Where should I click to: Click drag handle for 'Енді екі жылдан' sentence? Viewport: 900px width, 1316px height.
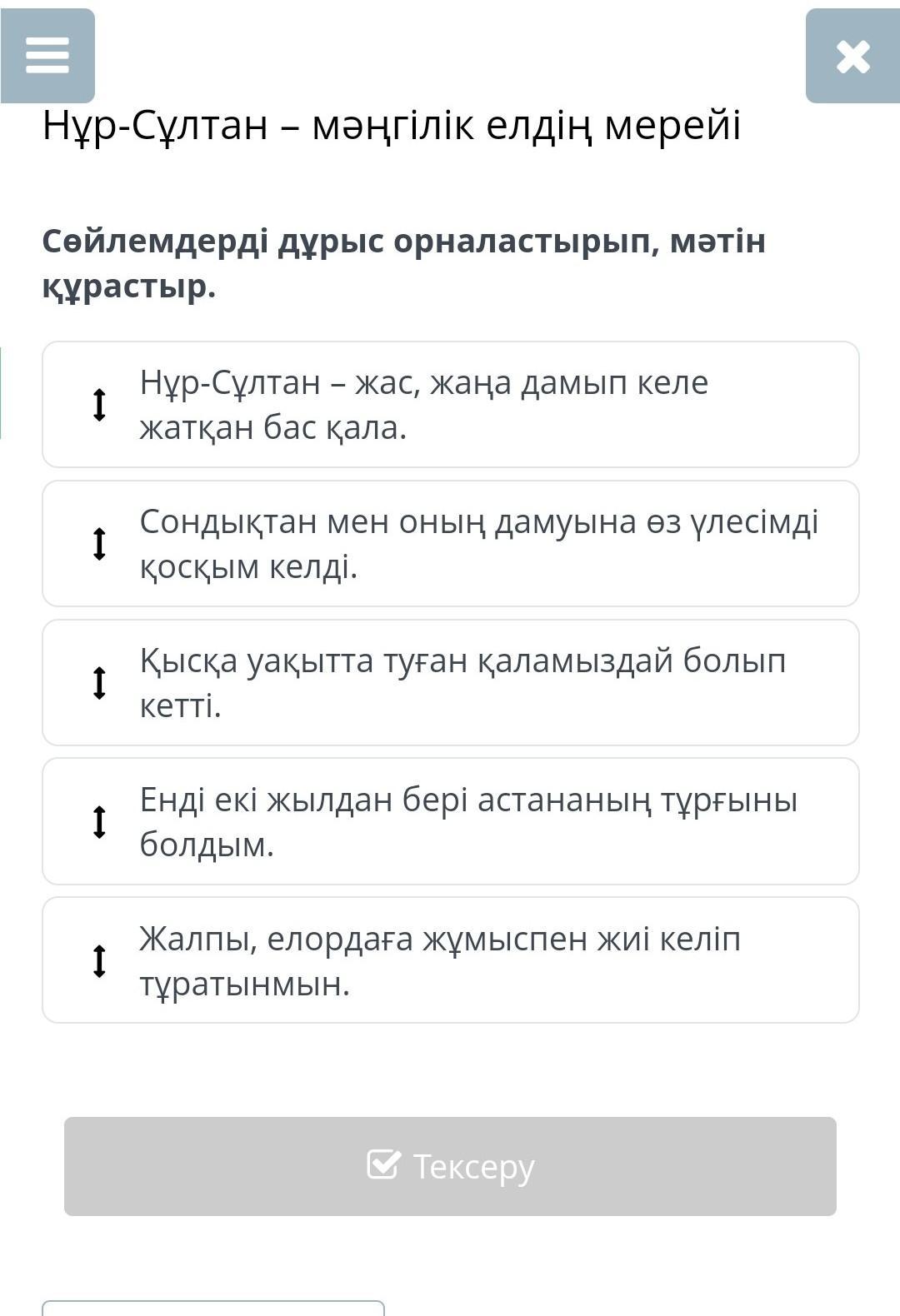pyautogui.click(x=99, y=822)
